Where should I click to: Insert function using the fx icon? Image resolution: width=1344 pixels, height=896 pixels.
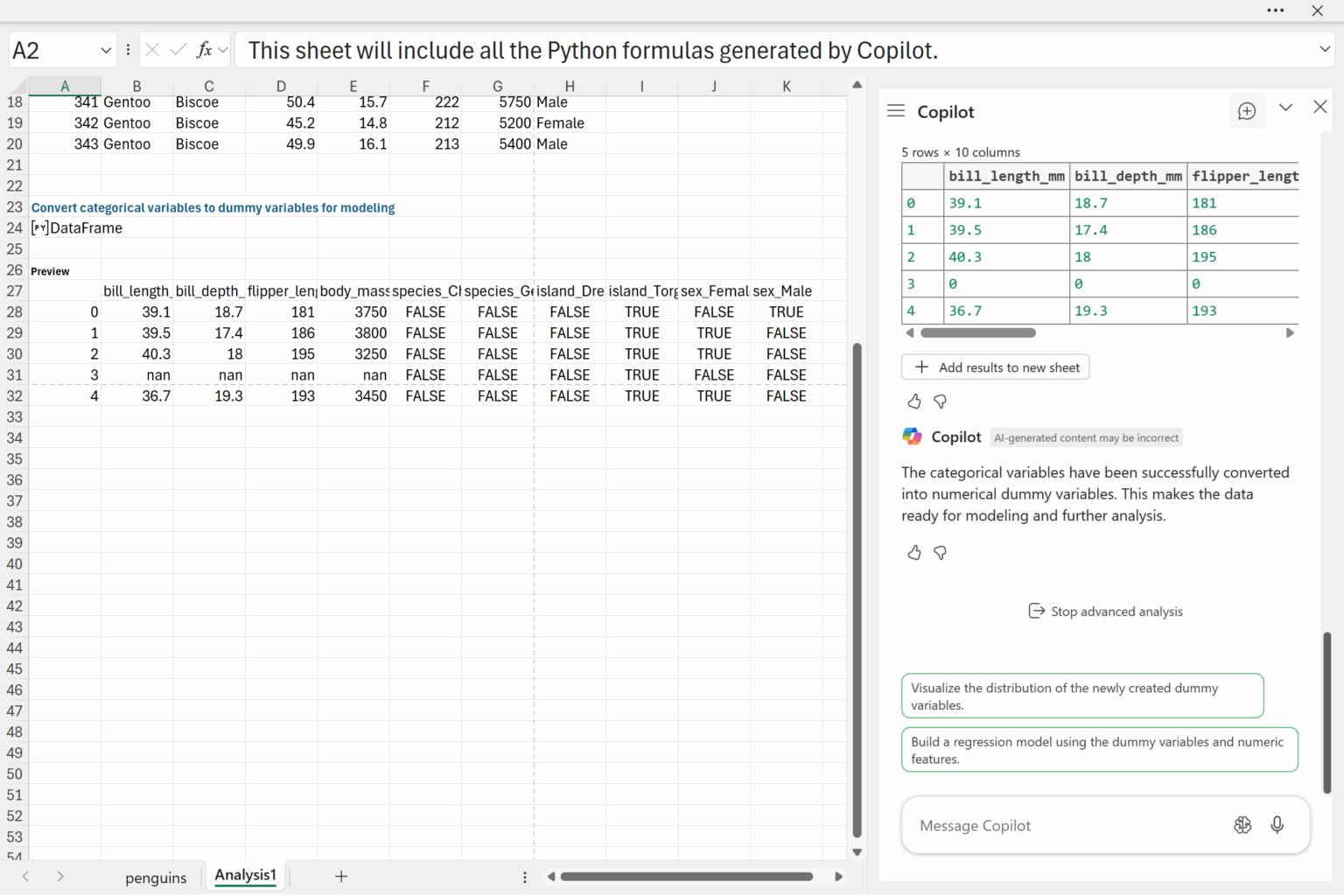coord(205,50)
